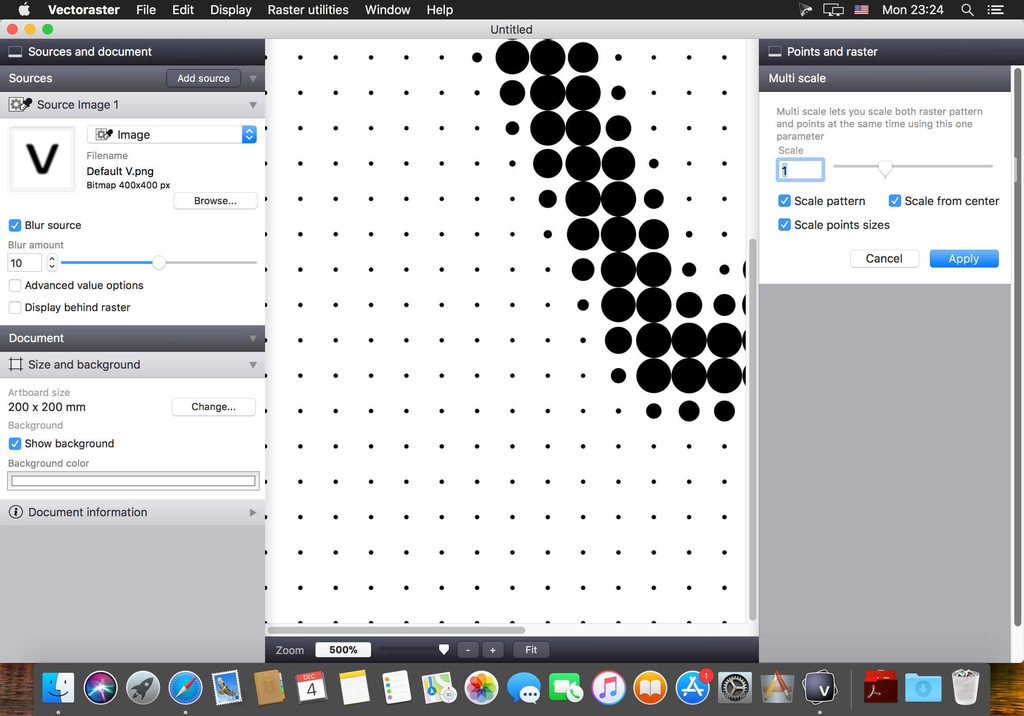The height and width of the screenshot is (716, 1024).
Task: Open Trash from the dock
Action: [965, 688]
